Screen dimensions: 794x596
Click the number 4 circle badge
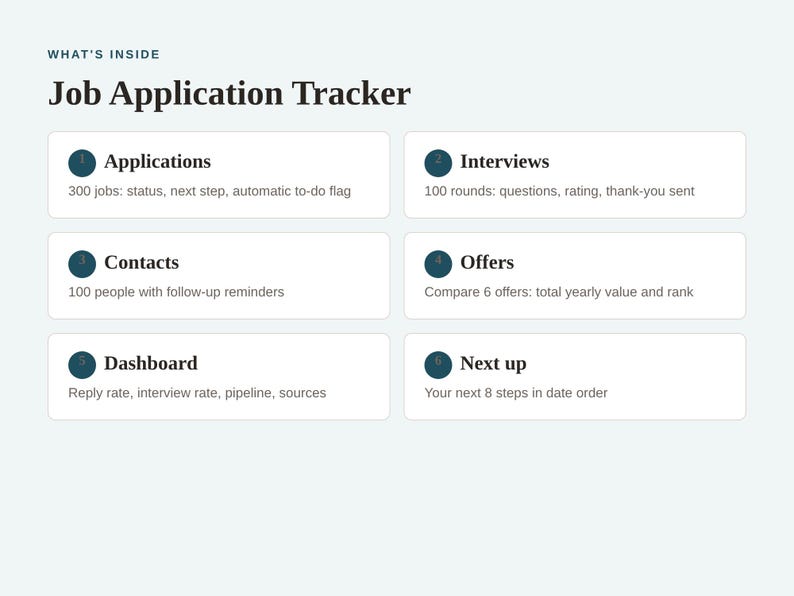(x=438, y=264)
